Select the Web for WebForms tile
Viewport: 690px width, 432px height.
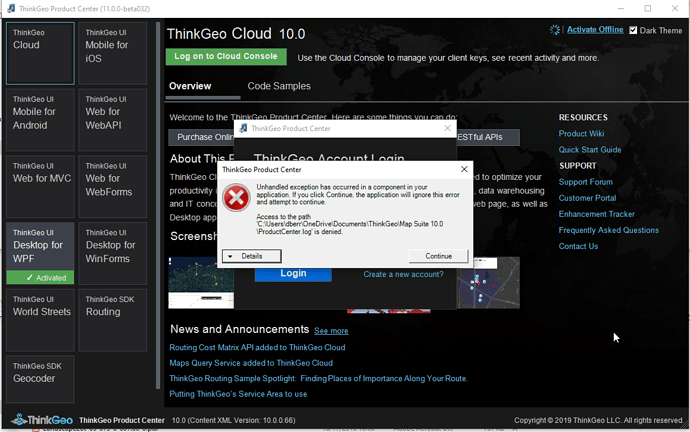113,187
